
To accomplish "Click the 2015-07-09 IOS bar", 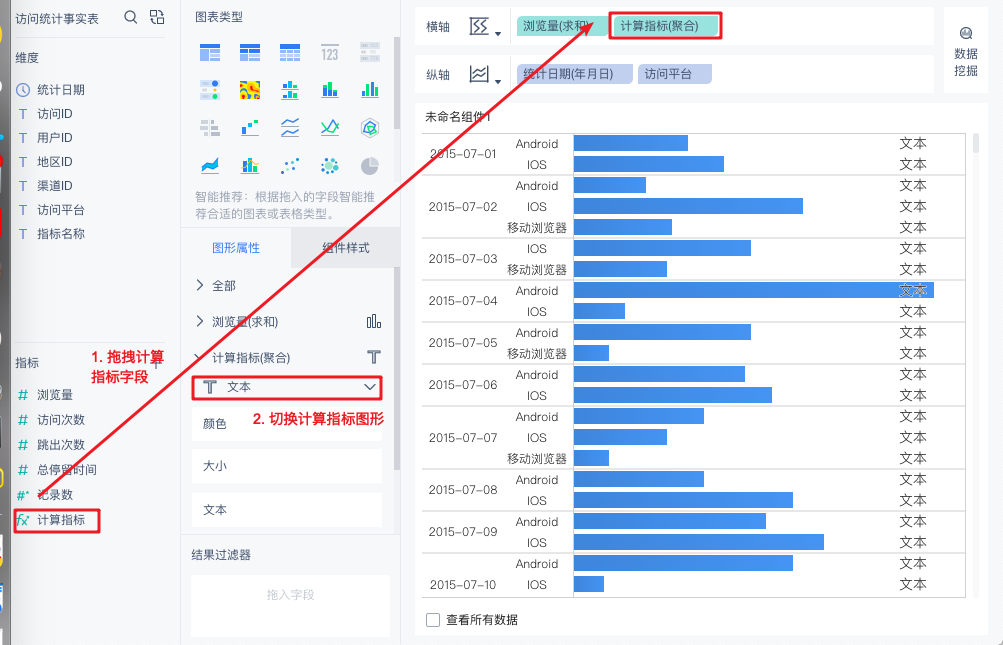I will pos(699,542).
